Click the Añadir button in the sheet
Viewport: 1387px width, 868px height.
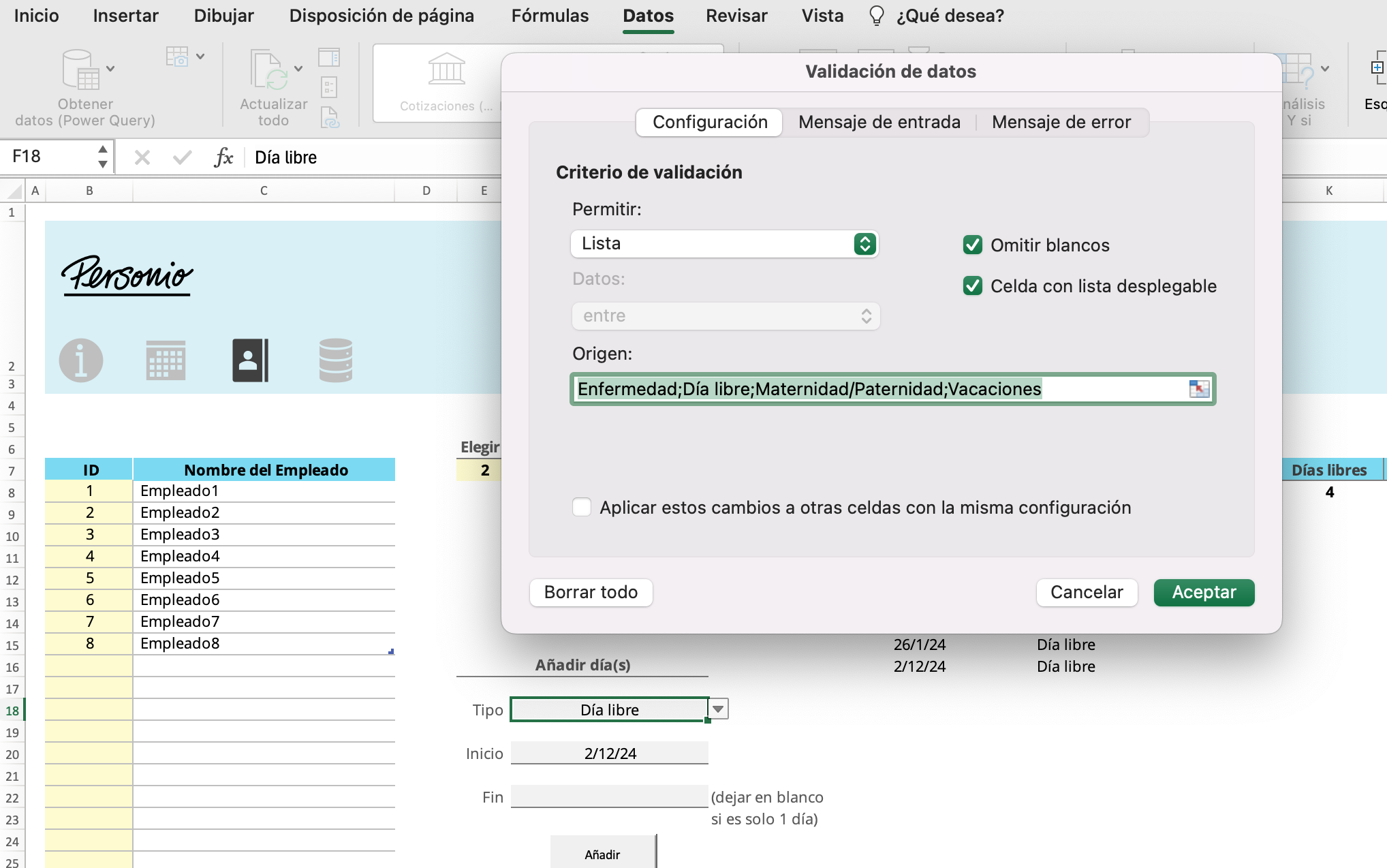pyautogui.click(x=603, y=854)
